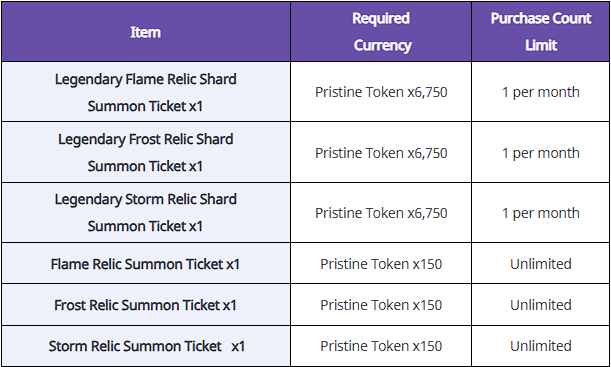Click Frost Relic row's Pristine Token x150 price
This screenshot has width=611, height=367.
381,305
